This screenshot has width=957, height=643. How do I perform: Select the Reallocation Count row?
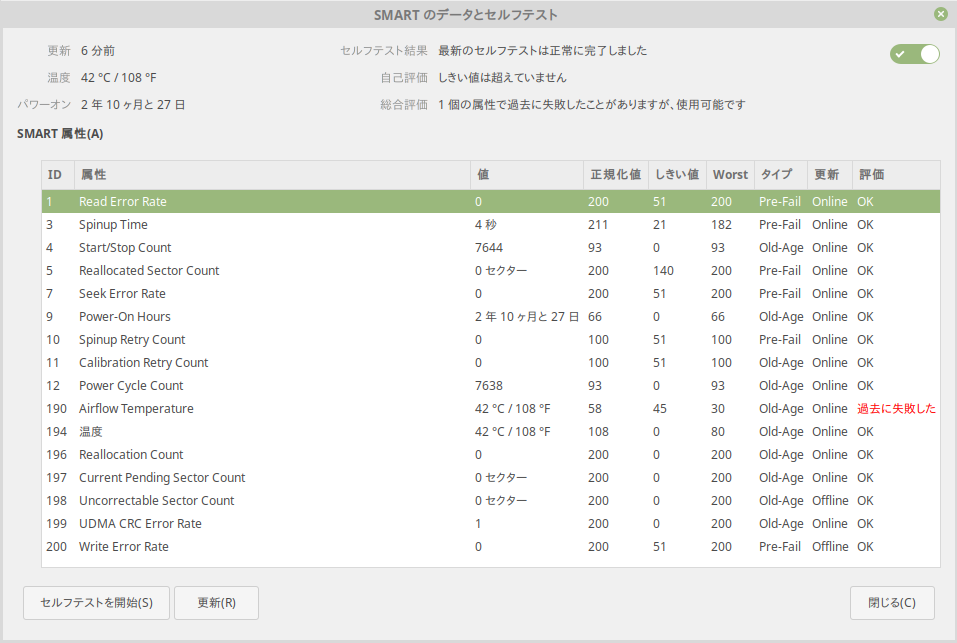[x=491, y=454]
